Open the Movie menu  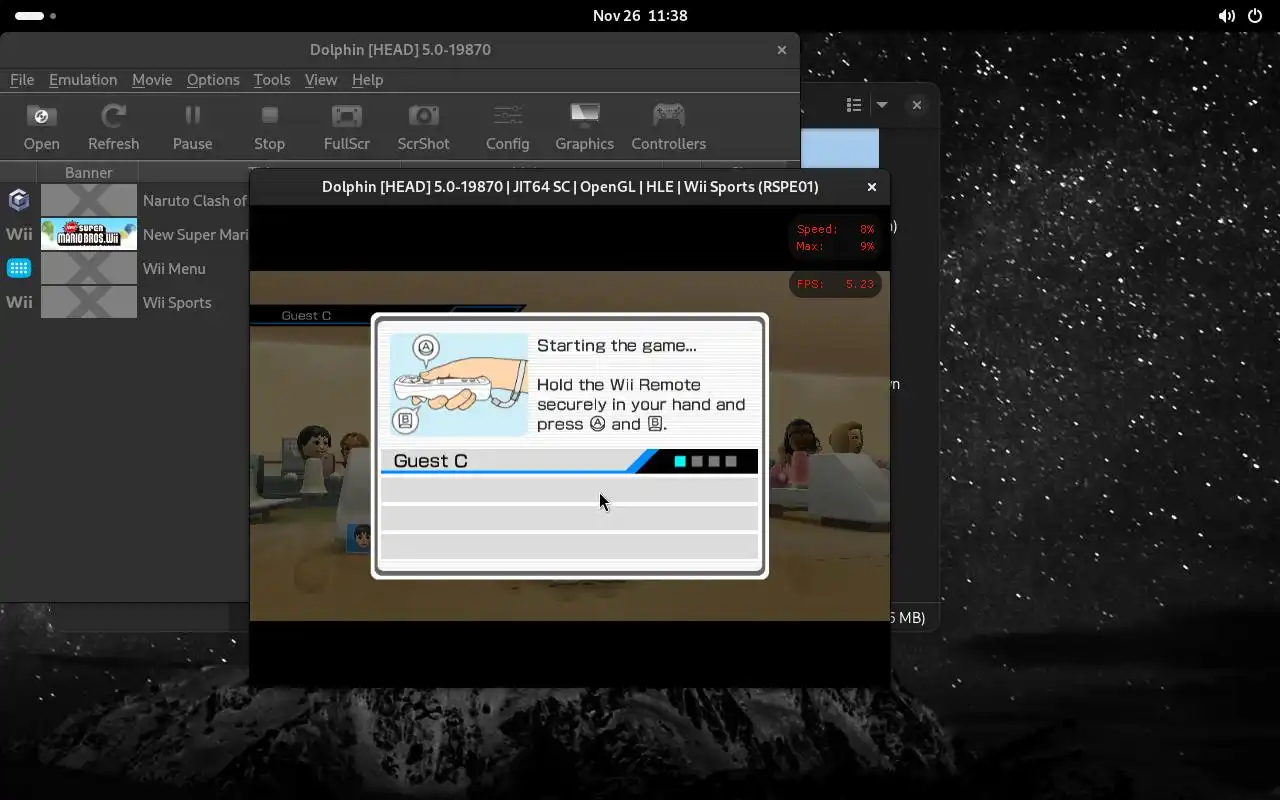152,79
